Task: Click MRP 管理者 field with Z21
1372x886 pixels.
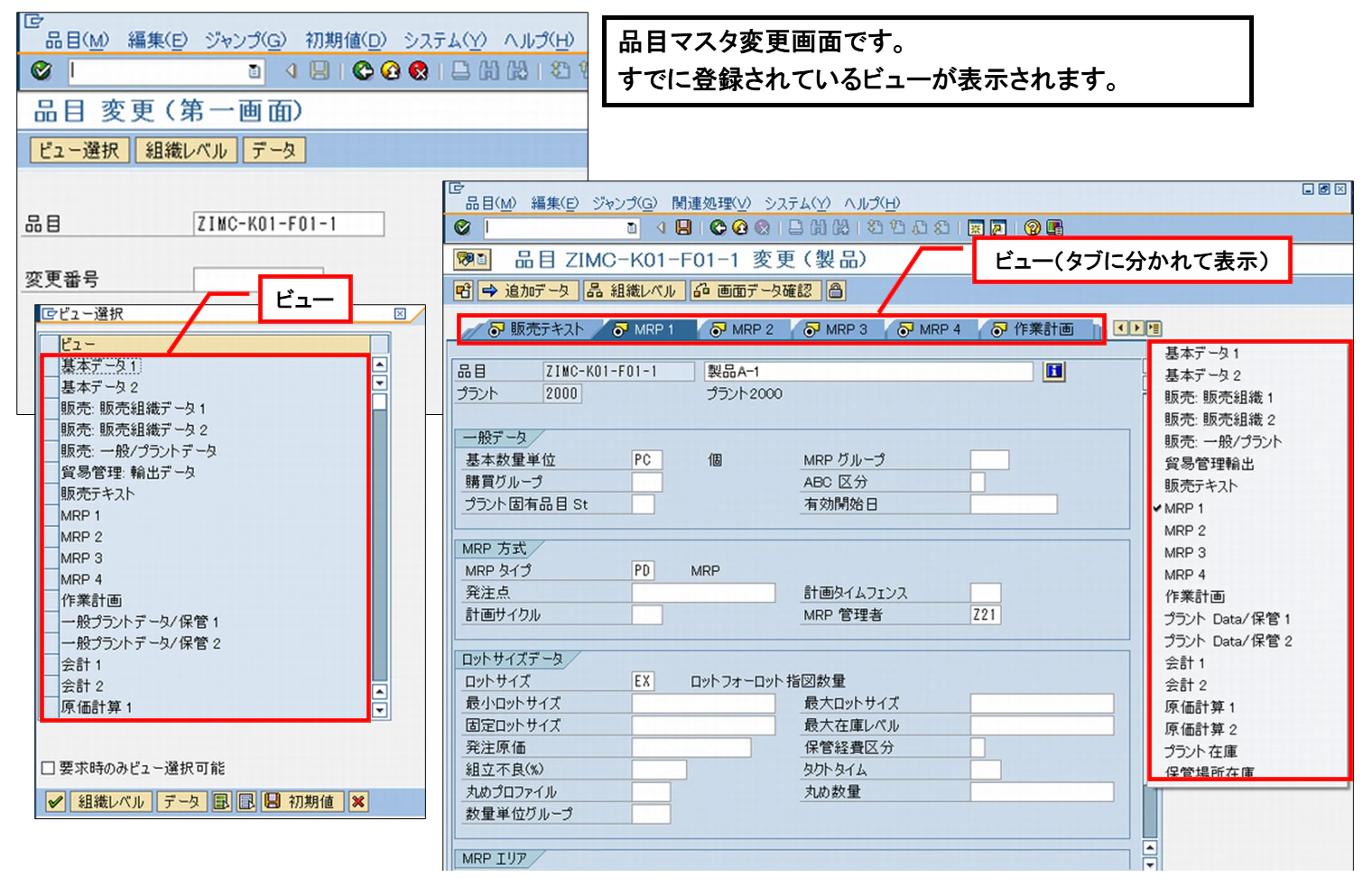Action: coord(986,614)
